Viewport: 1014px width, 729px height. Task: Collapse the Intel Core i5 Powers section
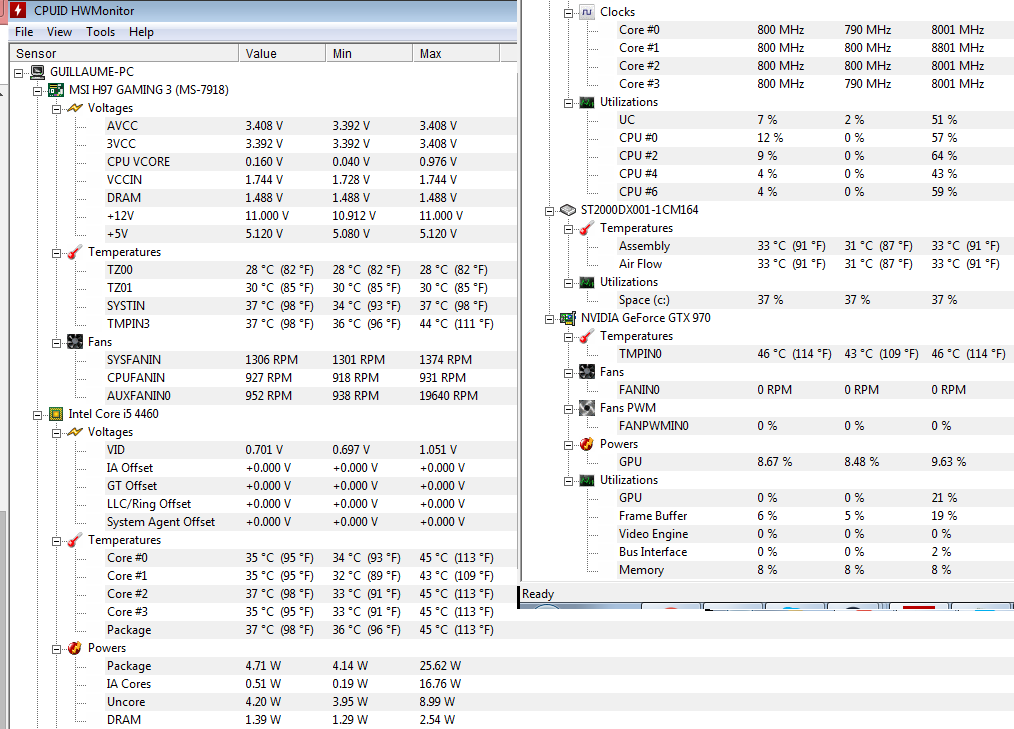coord(56,649)
